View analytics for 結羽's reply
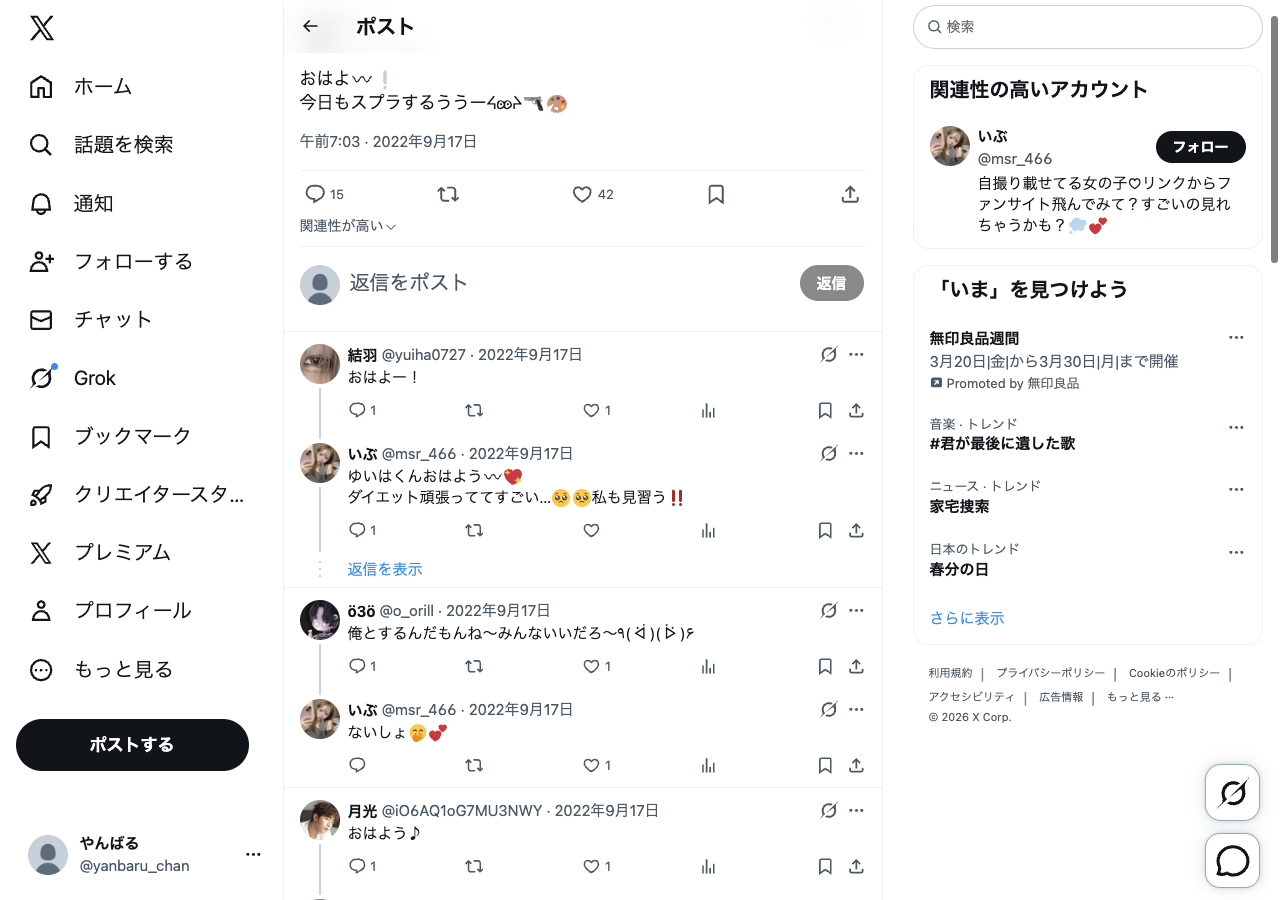The image size is (1280, 900). 708,410
